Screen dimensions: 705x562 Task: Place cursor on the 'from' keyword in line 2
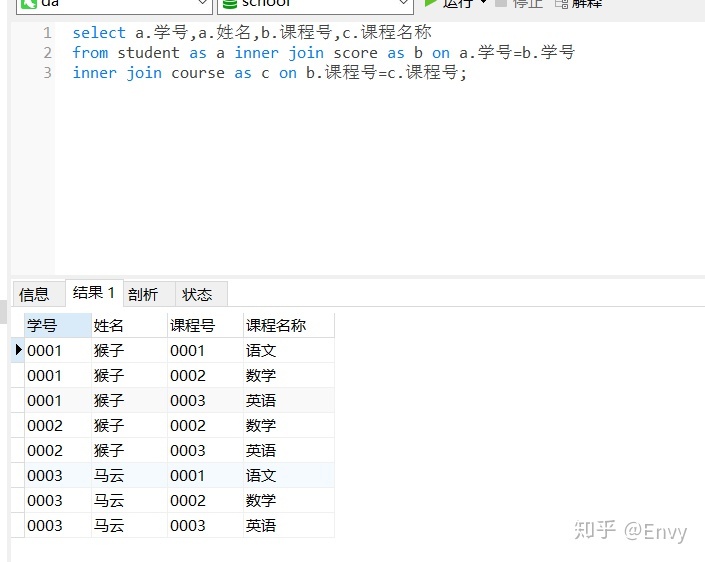coord(90,53)
